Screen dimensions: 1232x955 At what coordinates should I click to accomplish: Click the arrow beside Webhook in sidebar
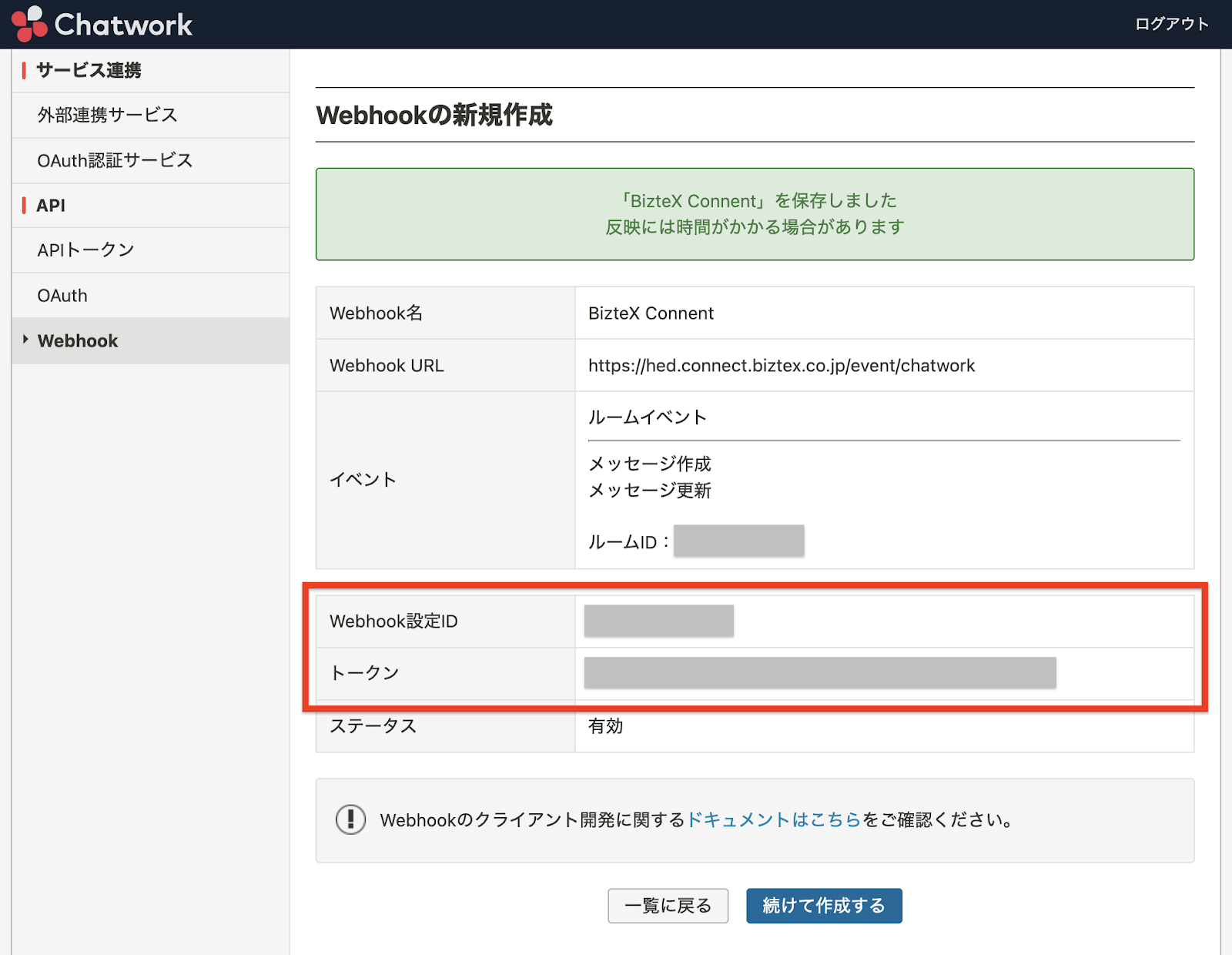pos(25,340)
